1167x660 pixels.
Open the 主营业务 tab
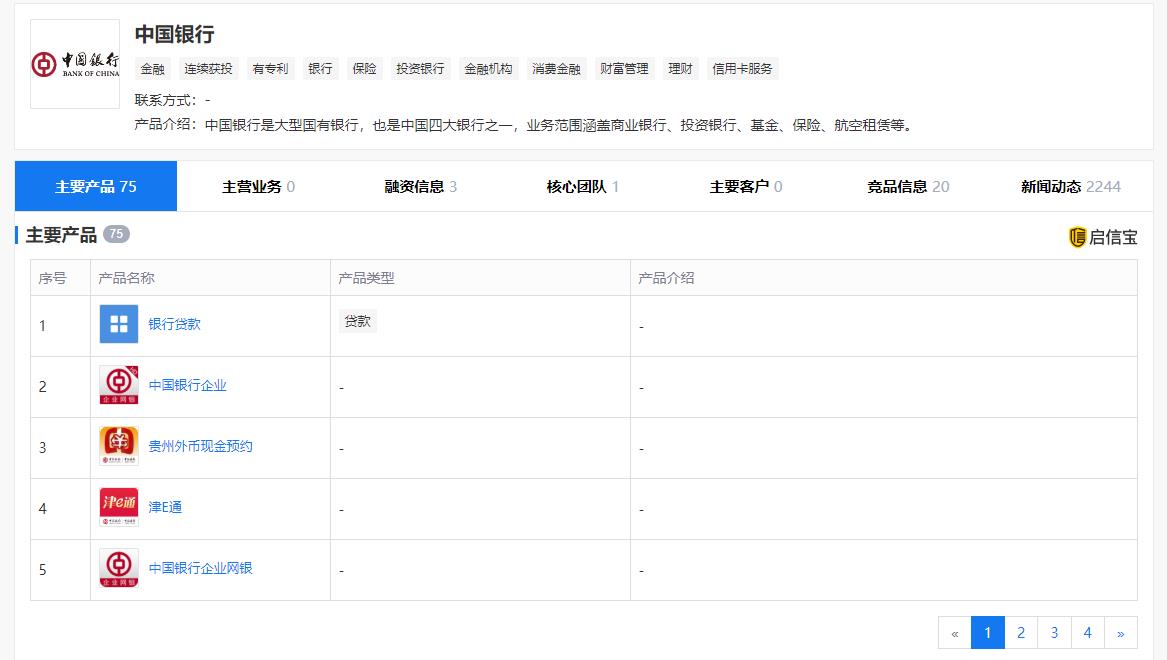point(258,186)
